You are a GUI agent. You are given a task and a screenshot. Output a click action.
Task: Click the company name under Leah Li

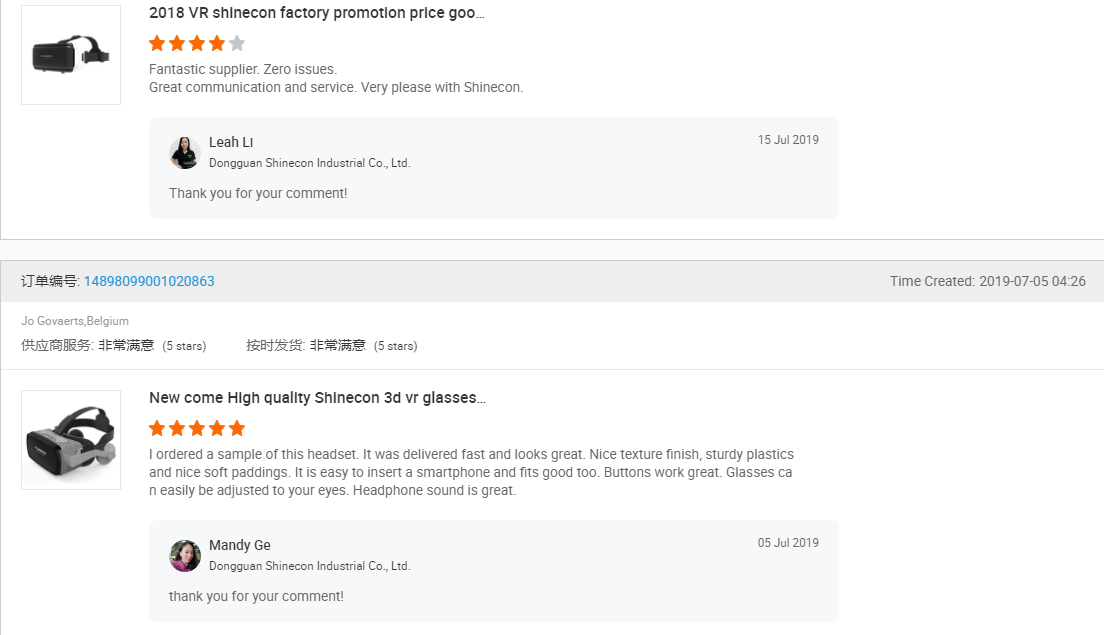point(309,163)
